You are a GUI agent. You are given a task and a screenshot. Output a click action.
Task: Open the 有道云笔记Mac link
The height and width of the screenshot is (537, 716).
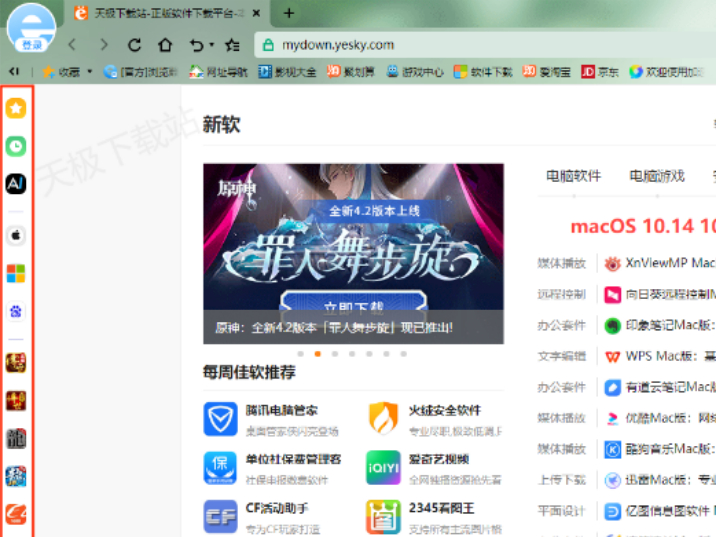click(660, 387)
